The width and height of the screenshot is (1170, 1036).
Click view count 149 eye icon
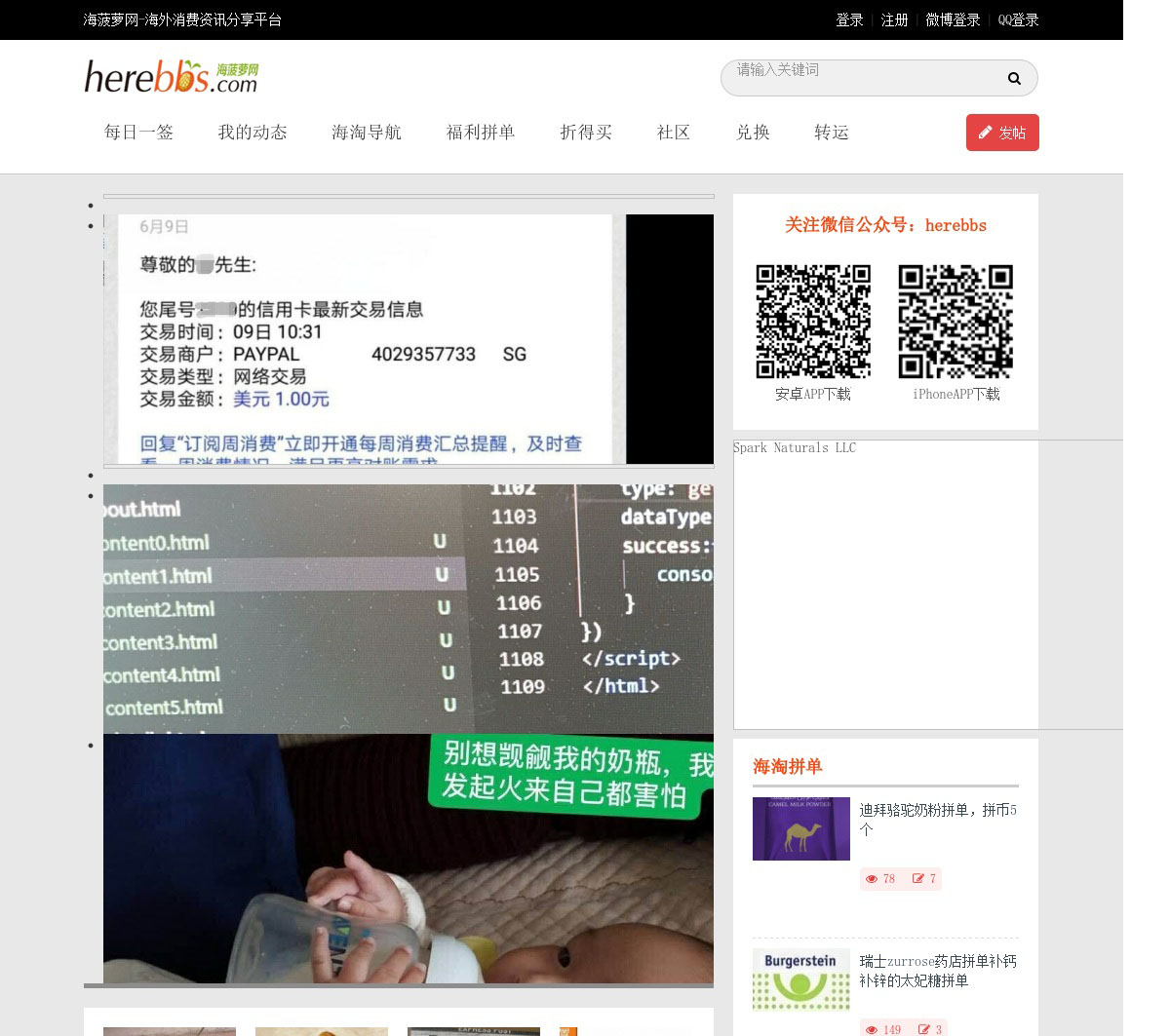coord(872,1029)
